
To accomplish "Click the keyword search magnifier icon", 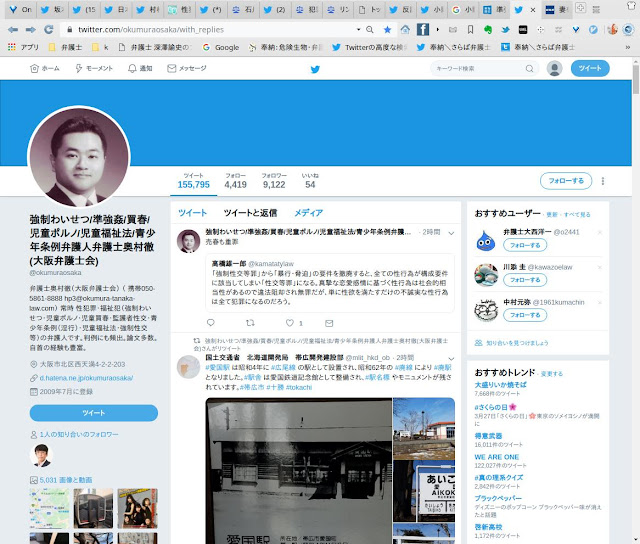I will [529, 69].
